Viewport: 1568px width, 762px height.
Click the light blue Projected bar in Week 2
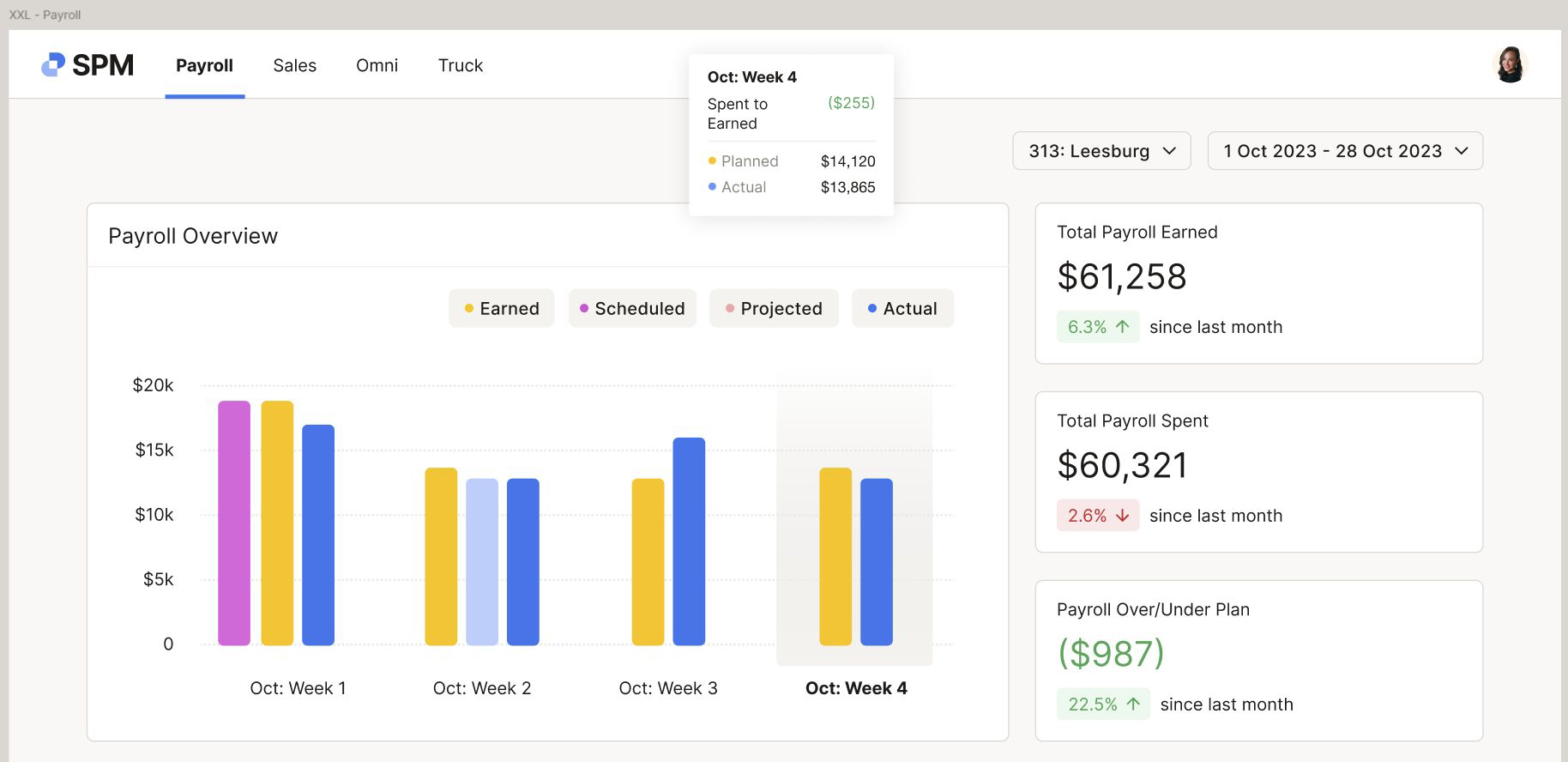pyautogui.click(x=482, y=562)
